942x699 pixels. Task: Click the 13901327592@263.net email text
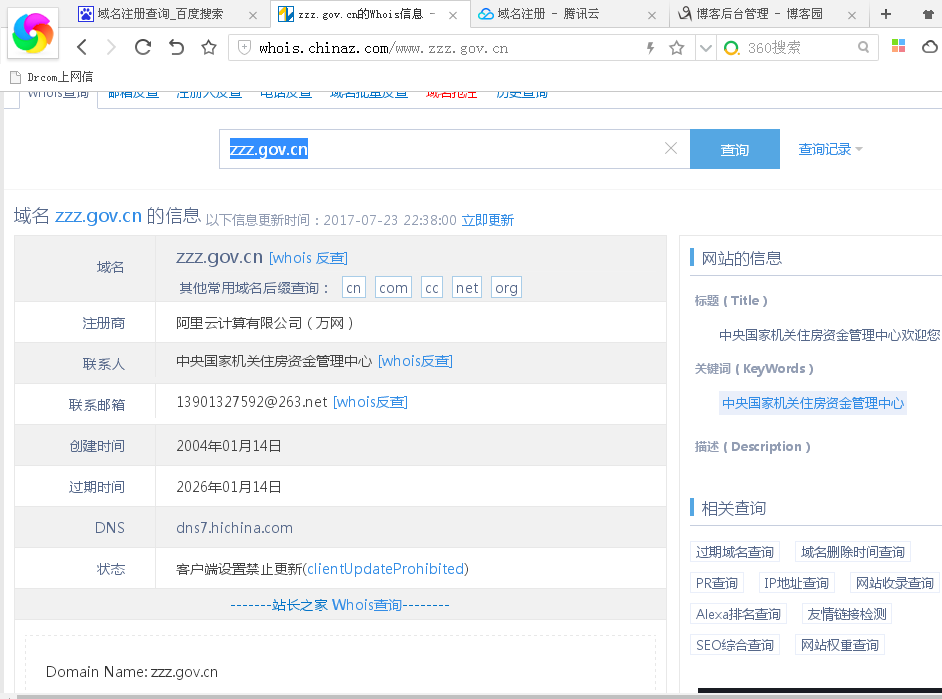tap(252, 402)
